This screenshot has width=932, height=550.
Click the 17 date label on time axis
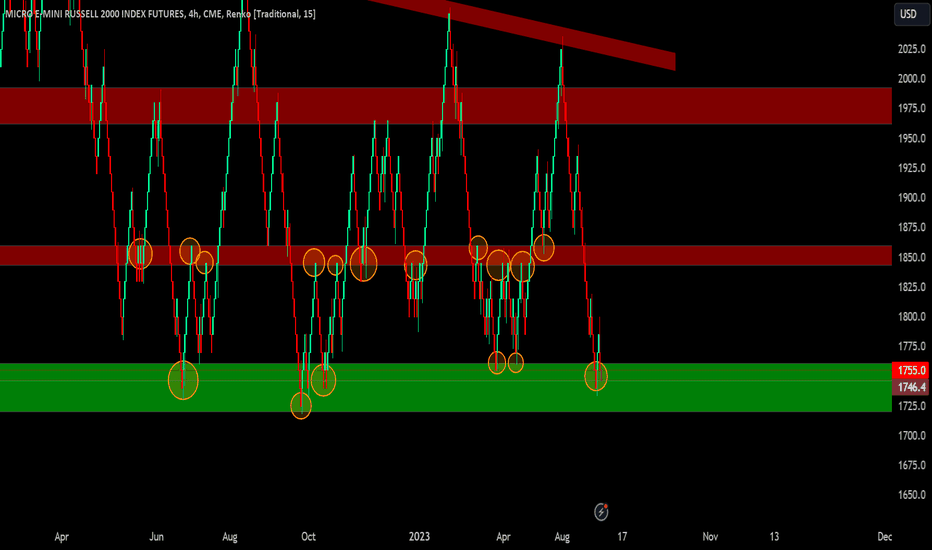coord(622,536)
